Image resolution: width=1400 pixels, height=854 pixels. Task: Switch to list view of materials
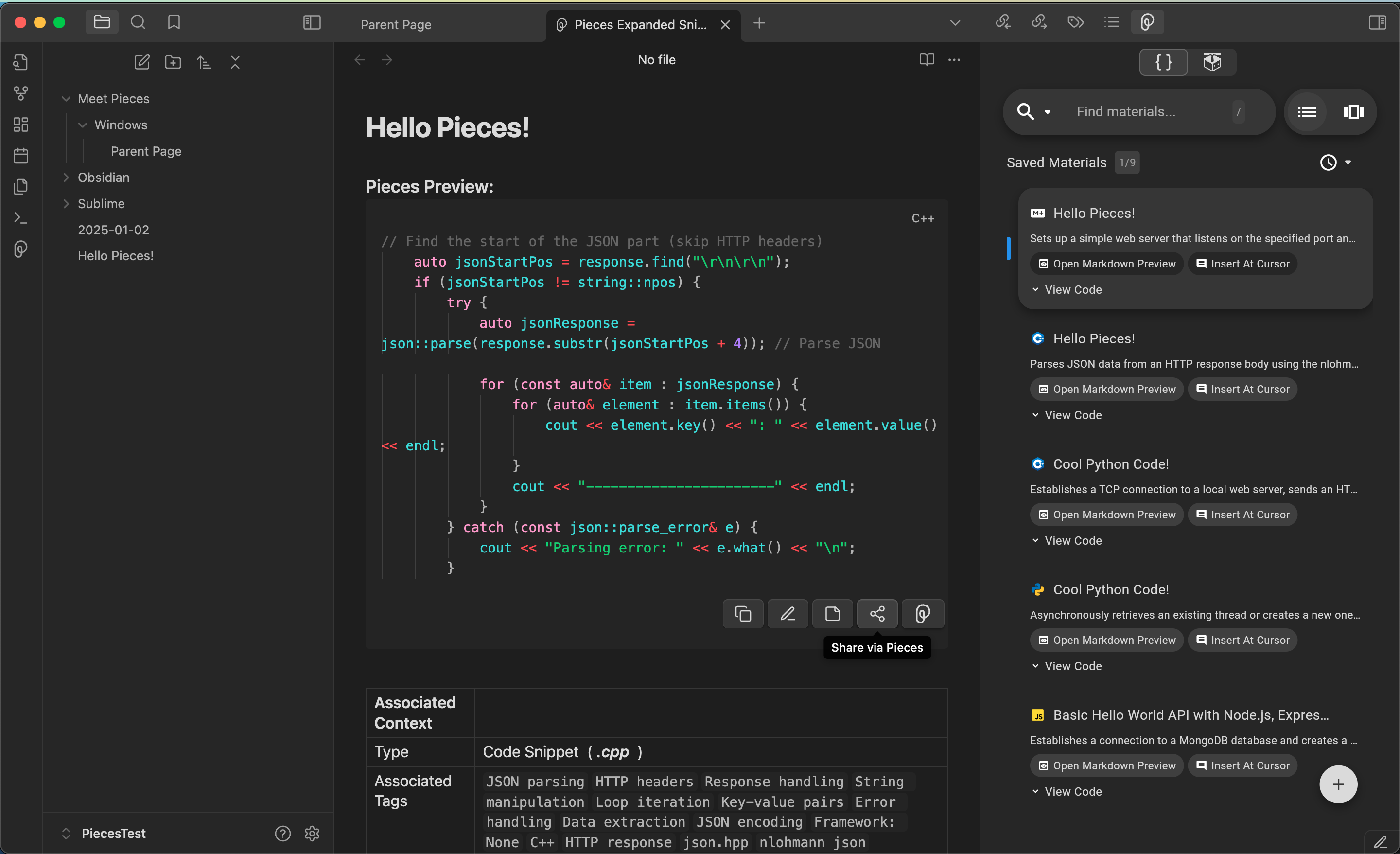coord(1307,112)
